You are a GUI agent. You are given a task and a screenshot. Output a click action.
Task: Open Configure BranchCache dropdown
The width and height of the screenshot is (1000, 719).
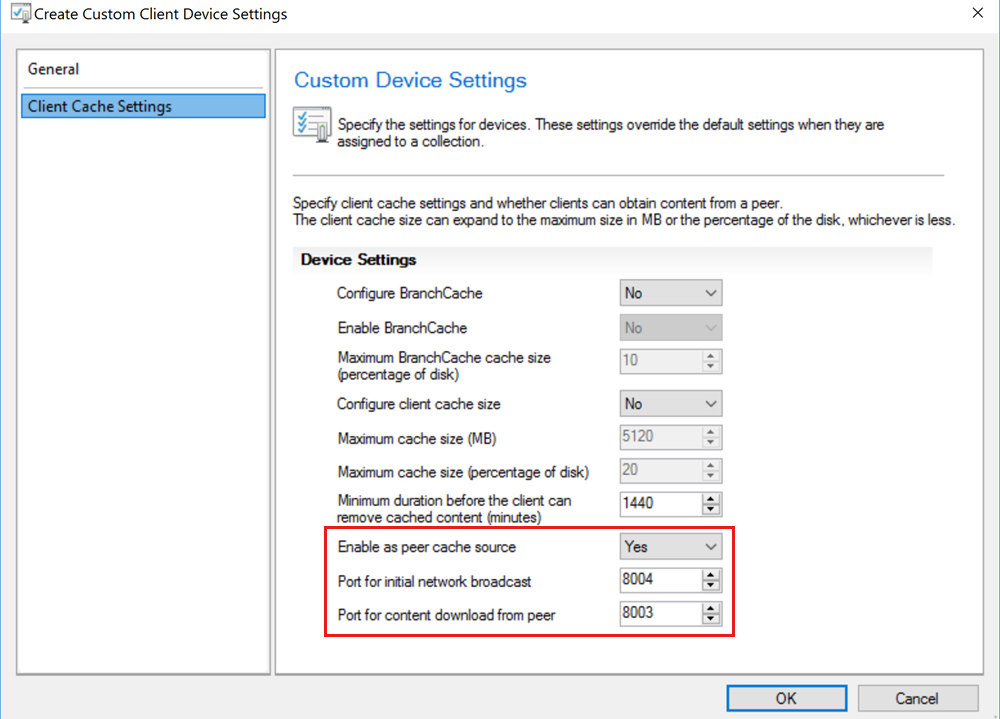(670, 293)
